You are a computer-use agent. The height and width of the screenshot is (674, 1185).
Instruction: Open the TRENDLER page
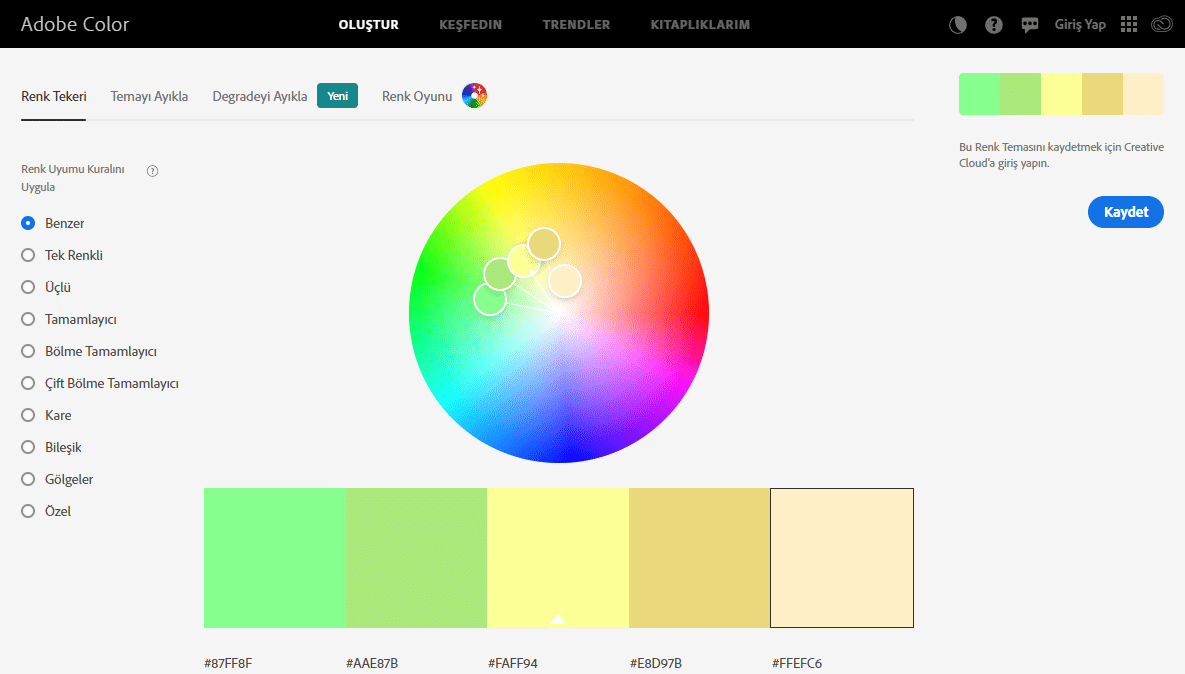tap(576, 25)
